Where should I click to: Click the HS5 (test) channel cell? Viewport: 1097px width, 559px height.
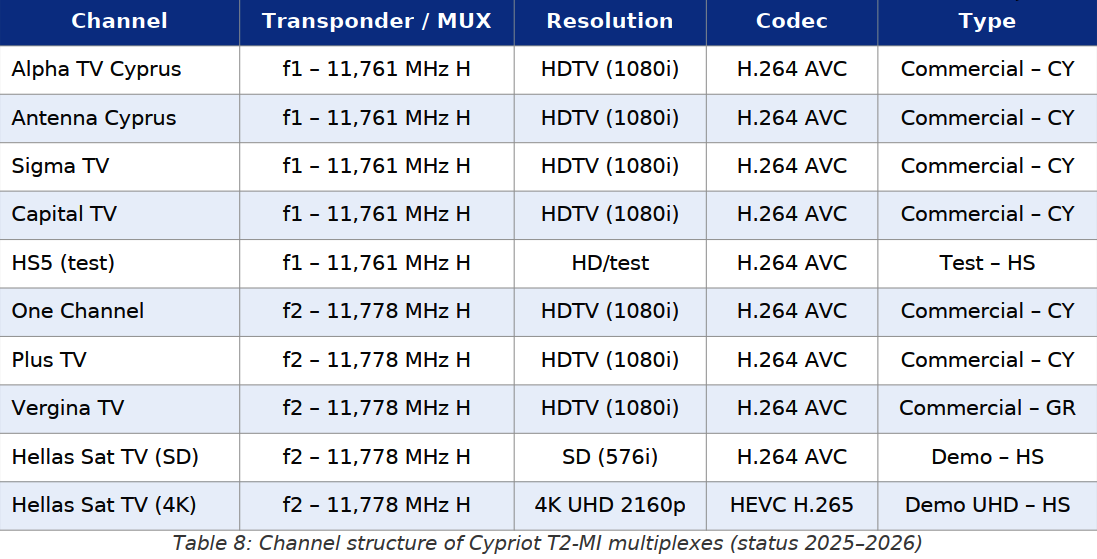[x=63, y=263]
